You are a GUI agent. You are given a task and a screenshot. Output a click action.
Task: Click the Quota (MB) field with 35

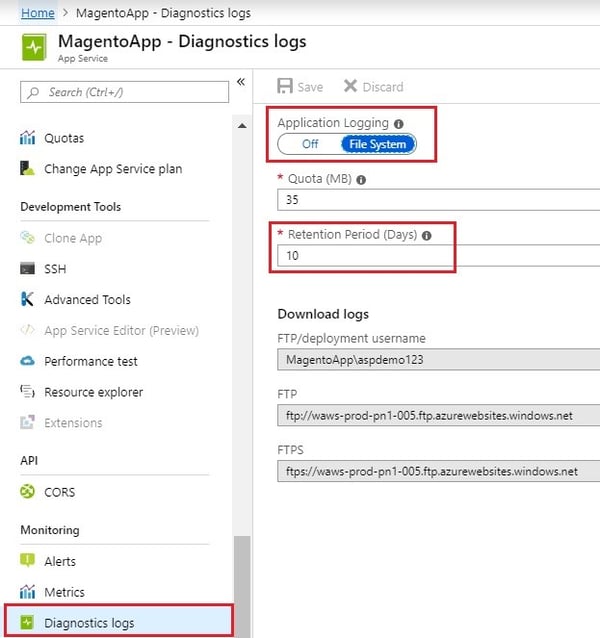[439, 200]
